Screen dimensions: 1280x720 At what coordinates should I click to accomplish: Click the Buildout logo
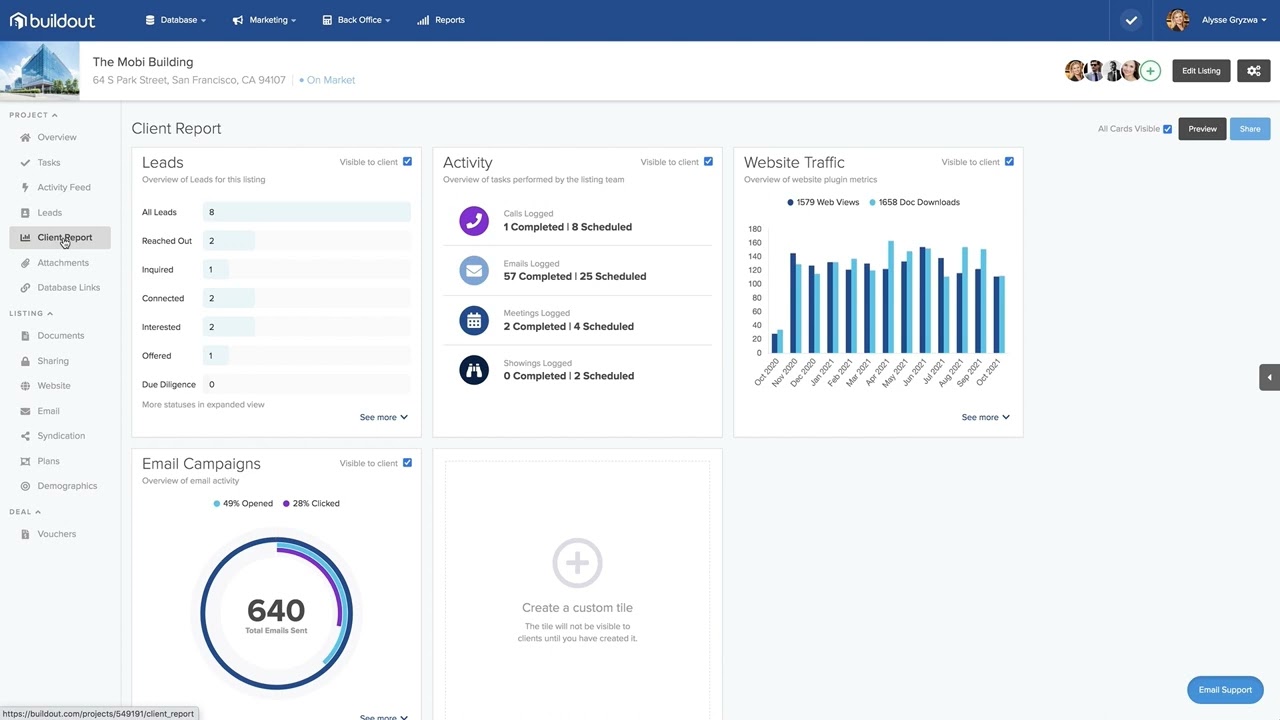(x=52, y=20)
